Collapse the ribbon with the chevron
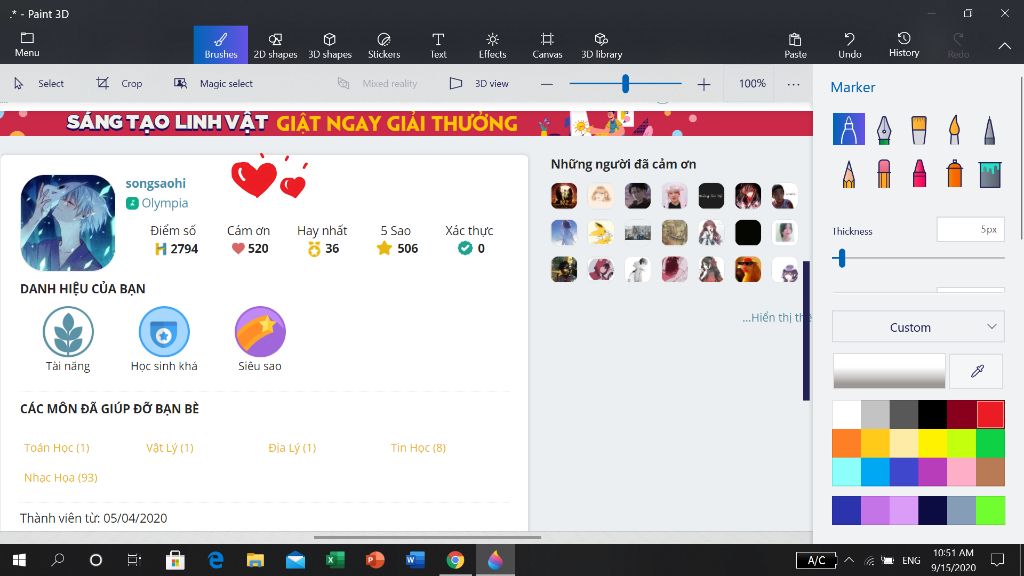Image resolution: width=1024 pixels, height=576 pixels. pos(1004,46)
